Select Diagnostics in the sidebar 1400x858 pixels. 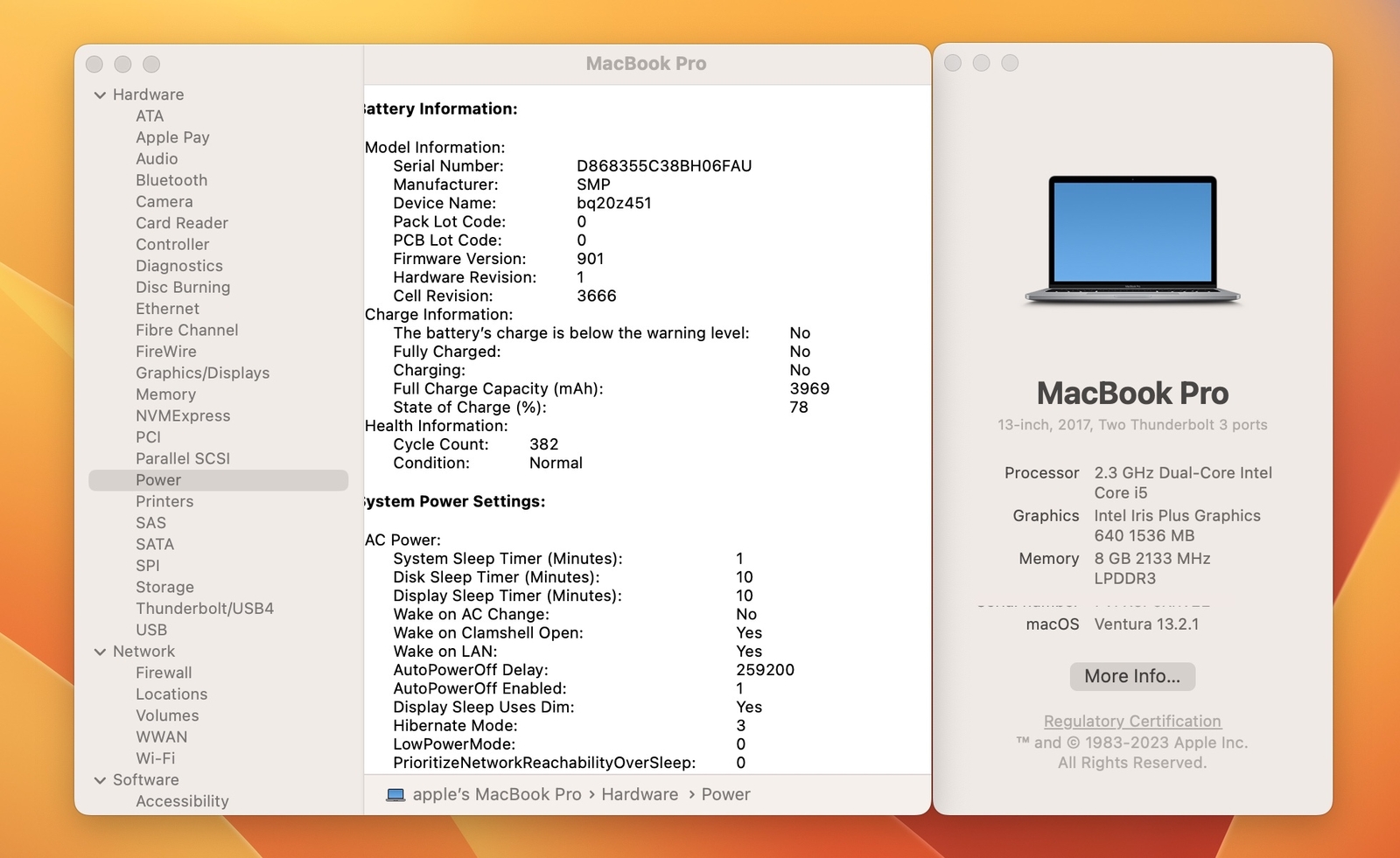tap(179, 266)
